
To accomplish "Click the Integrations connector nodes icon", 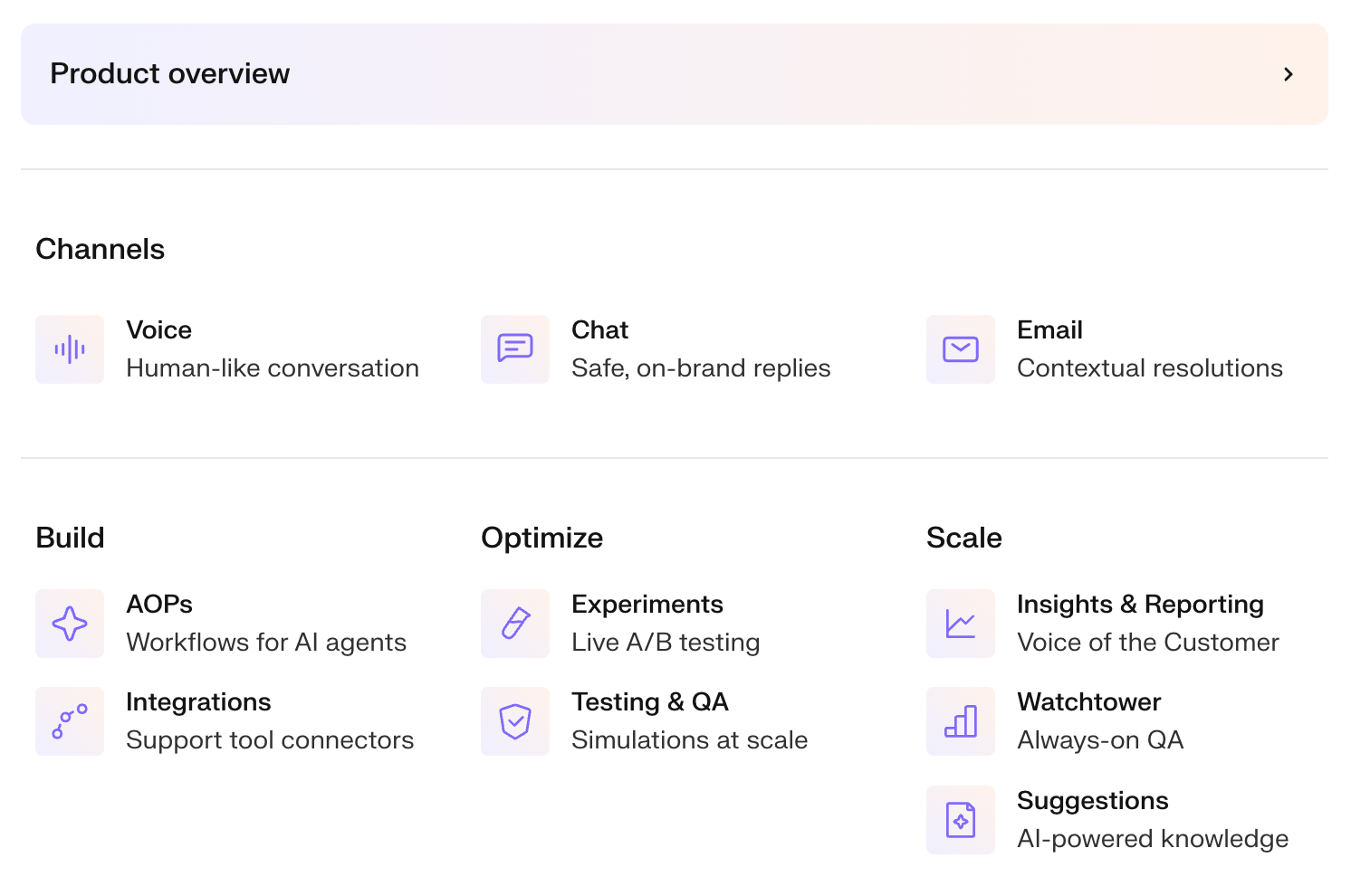I will pyautogui.click(x=70, y=721).
